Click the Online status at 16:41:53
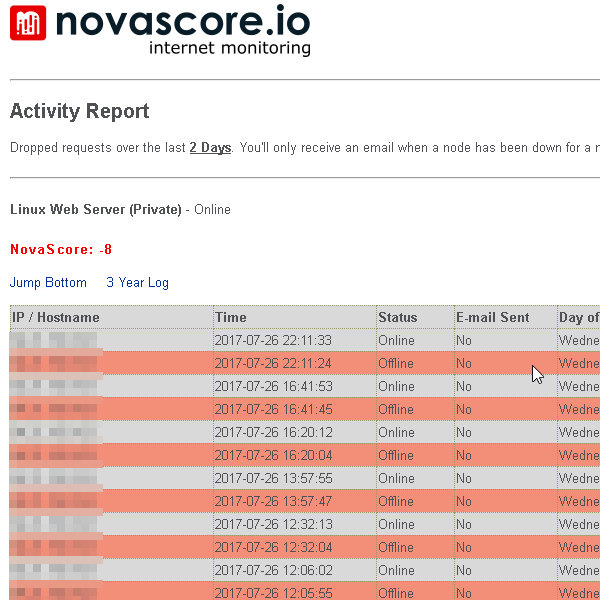This screenshot has height=600, width=600. pos(396,387)
